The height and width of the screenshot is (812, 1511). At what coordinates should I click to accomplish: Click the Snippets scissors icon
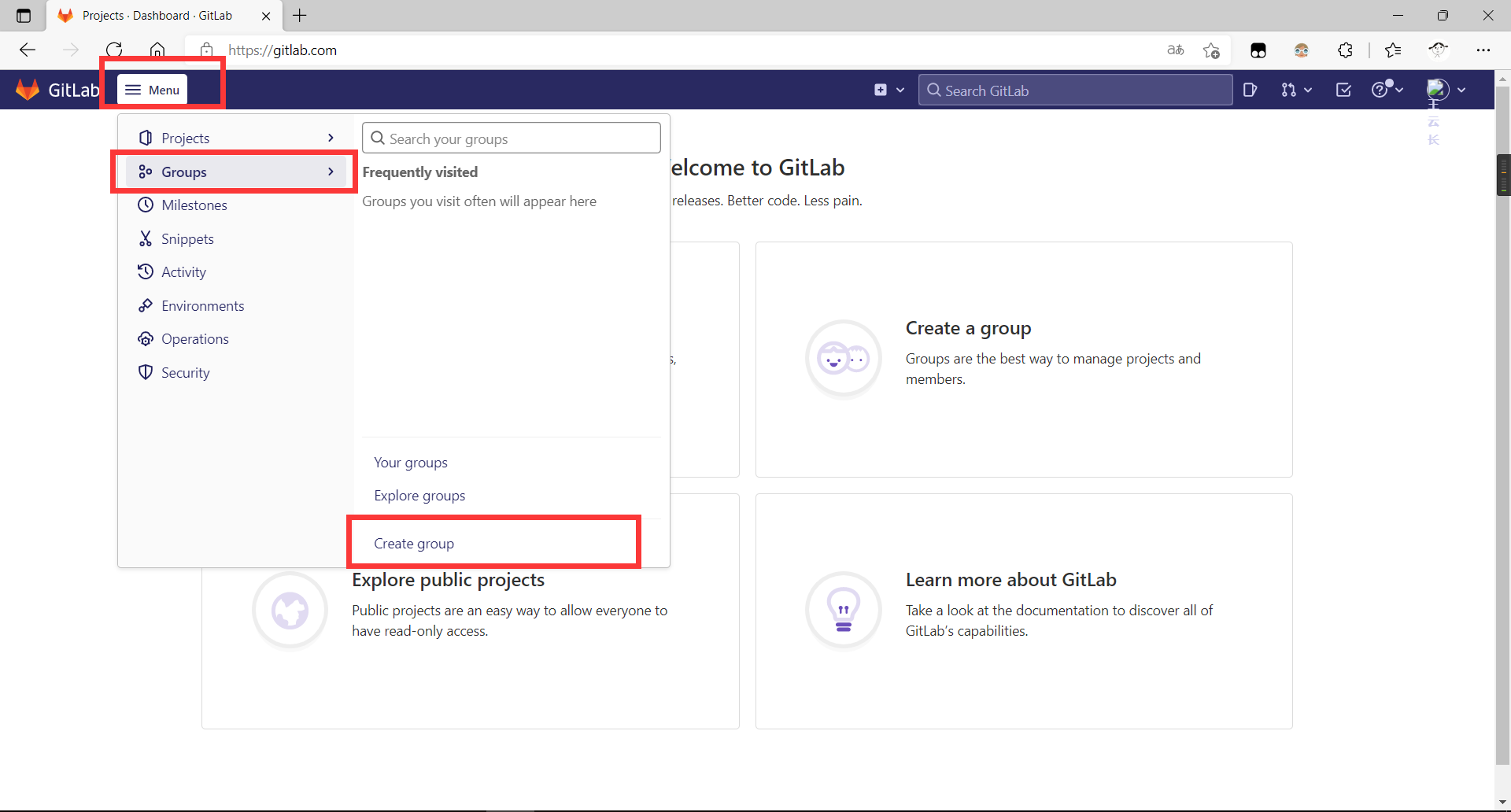coord(146,238)
